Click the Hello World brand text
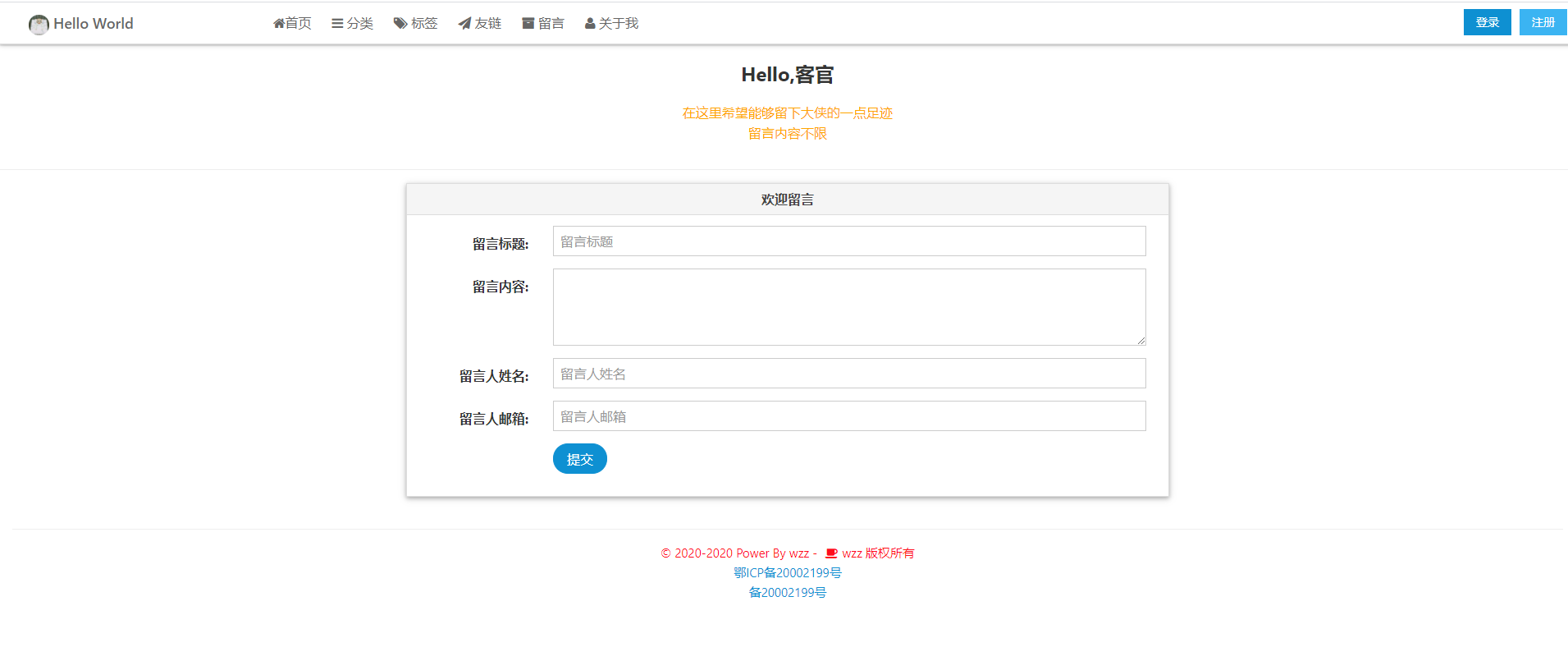 pyautogui.click(x=94, y=24)
